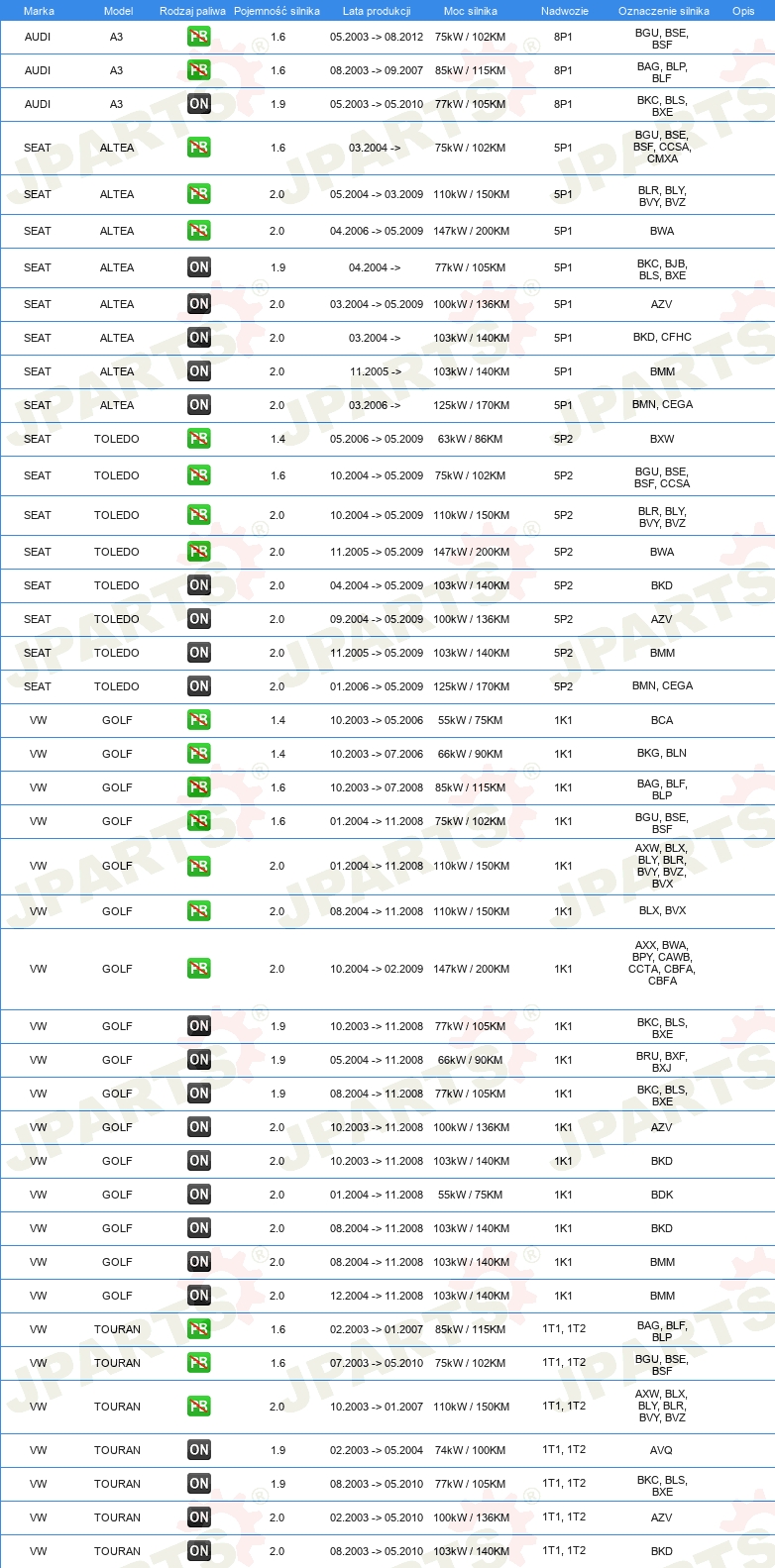Click engine codes 'BLX, BVX'

click(662, 910)
